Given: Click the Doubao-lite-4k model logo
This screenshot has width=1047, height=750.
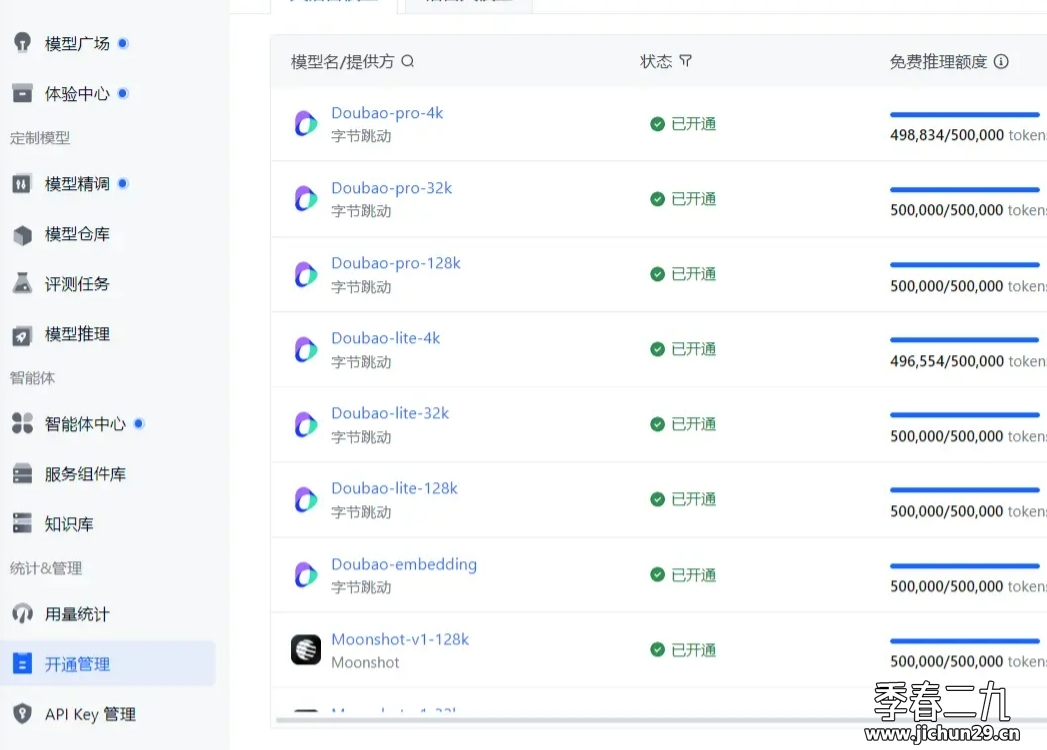Looking at the screenshot, I should tap(306, 349).
